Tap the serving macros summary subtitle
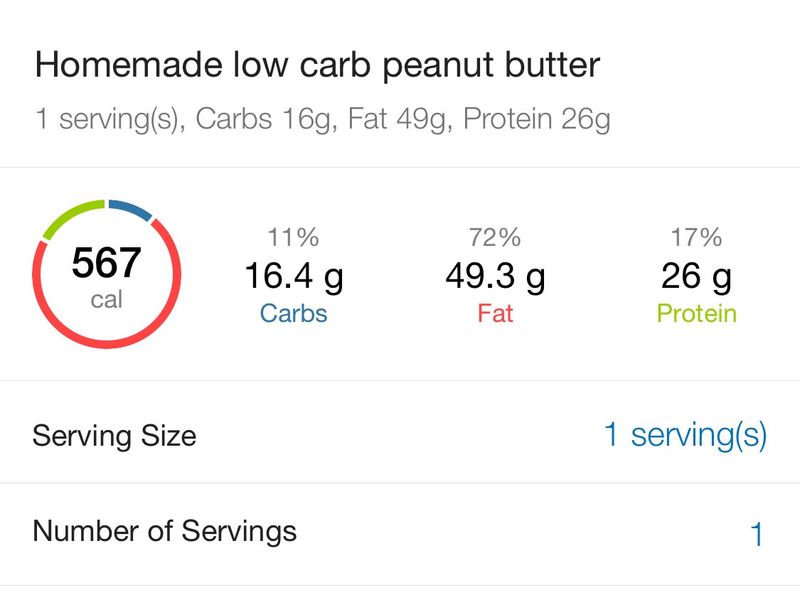 [322, 119]
